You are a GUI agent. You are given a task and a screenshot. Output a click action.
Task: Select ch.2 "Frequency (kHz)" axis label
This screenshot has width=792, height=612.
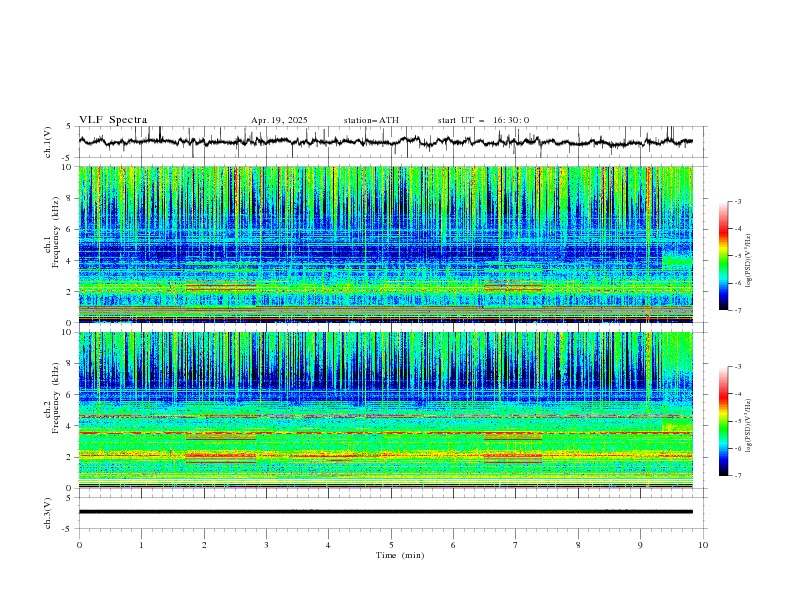pos(56,398)
